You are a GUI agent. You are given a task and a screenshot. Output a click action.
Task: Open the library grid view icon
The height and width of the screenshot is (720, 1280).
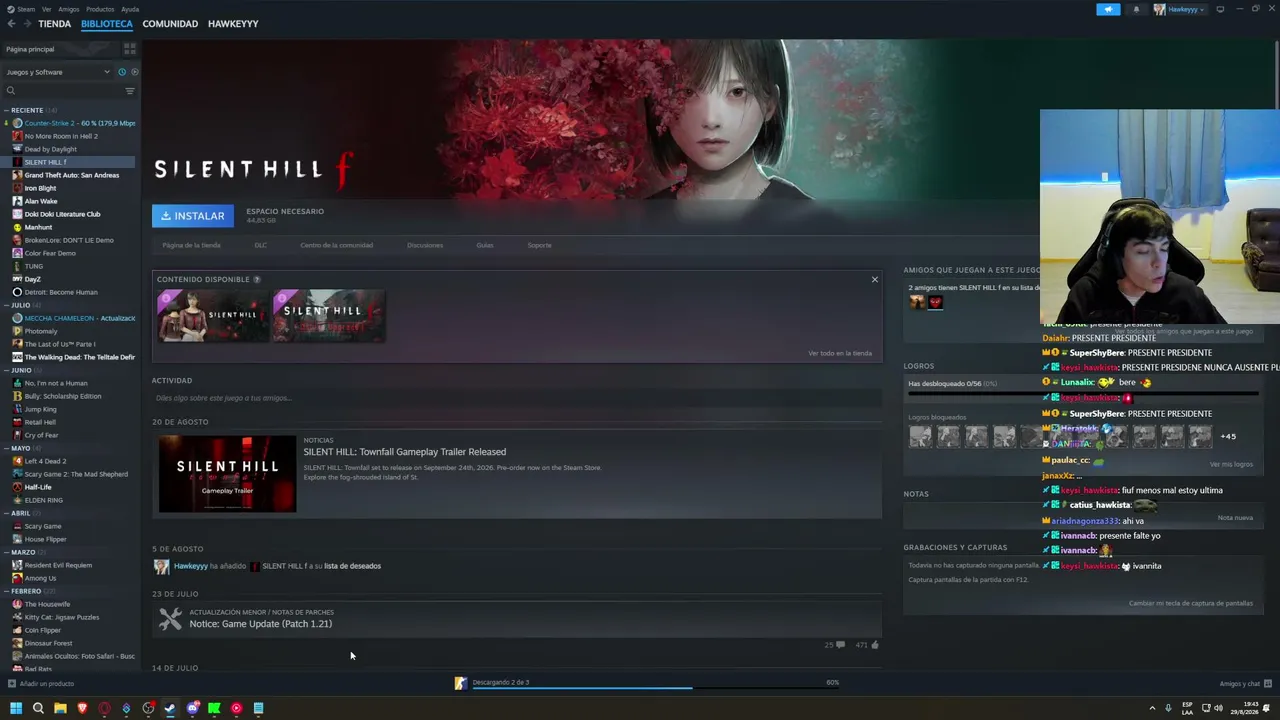(x=130, y=48)
